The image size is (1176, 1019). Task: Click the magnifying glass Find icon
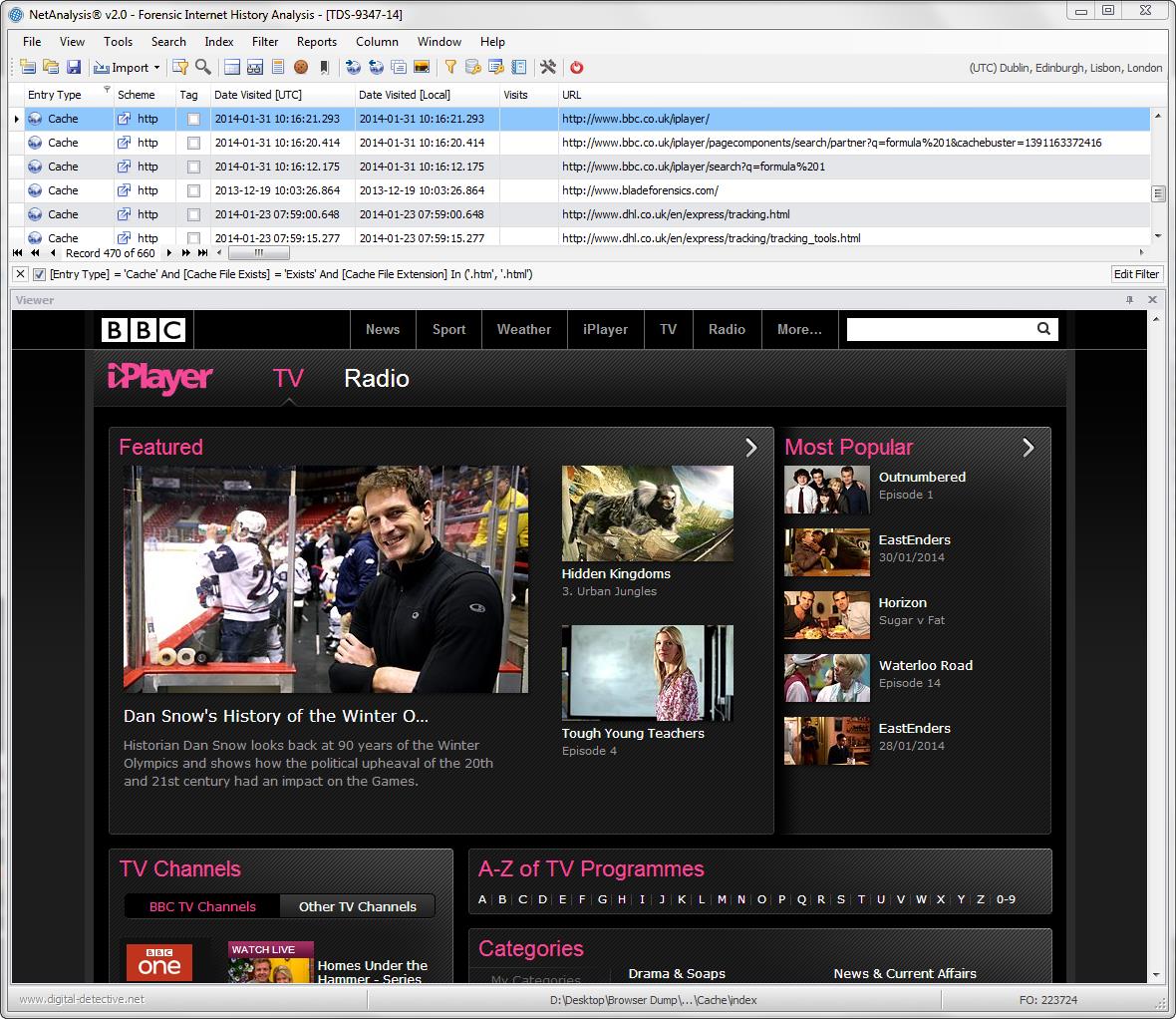point(203,68)
